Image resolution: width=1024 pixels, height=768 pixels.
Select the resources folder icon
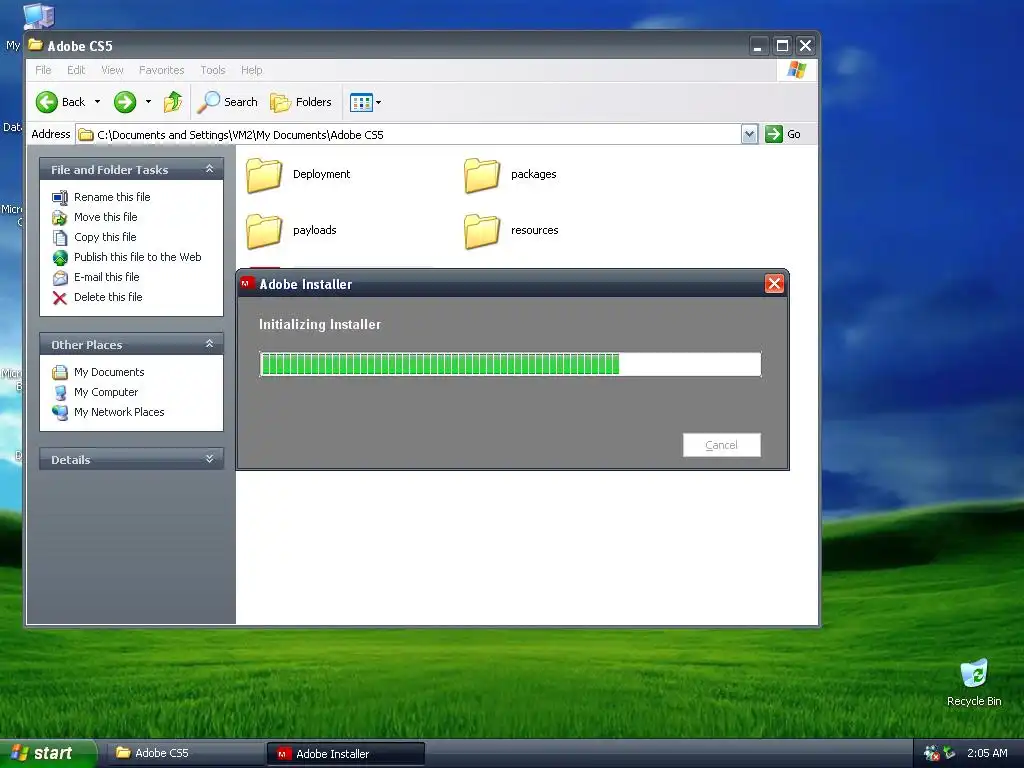click(x=482, y=231)
